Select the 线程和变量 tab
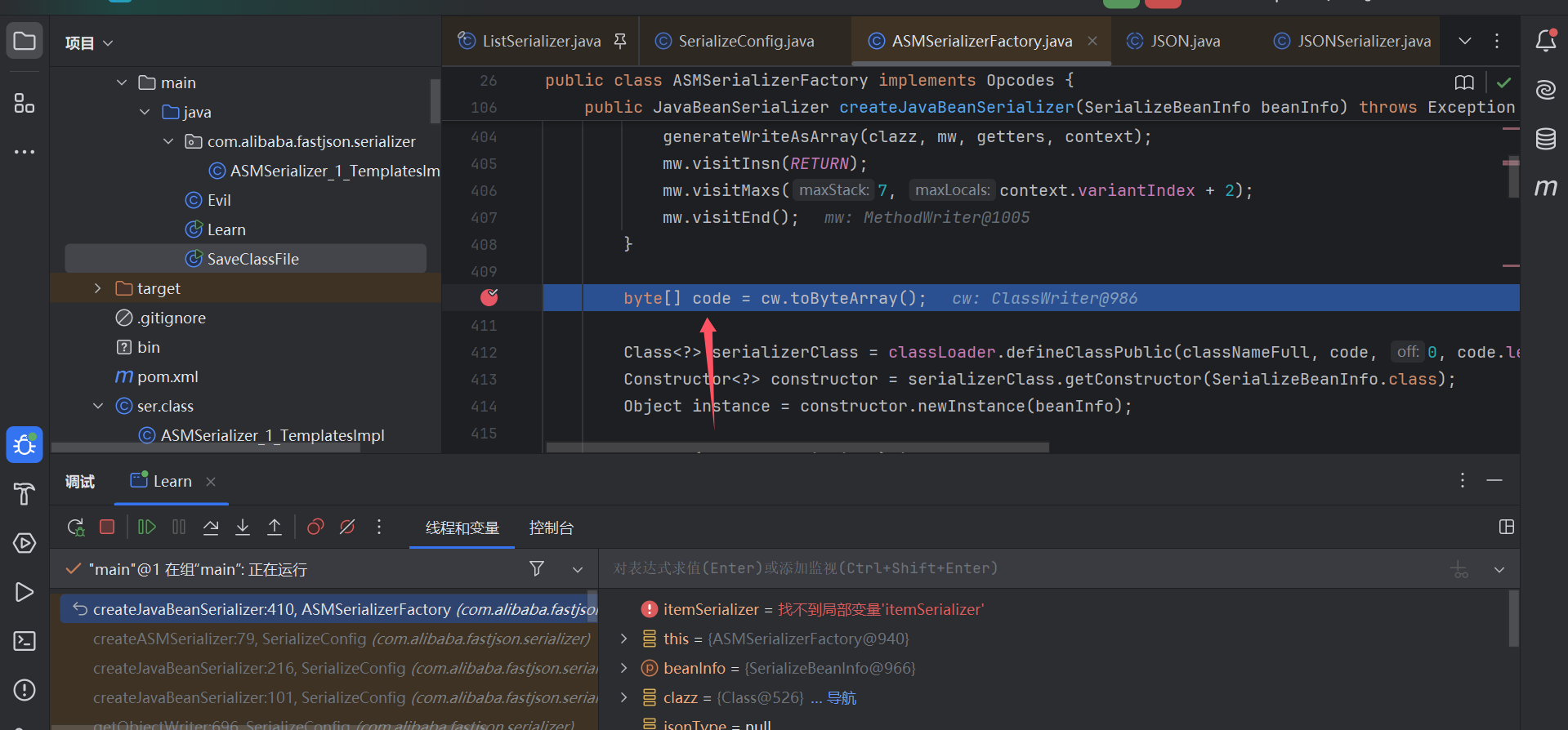Image resolution: width=1568 pixels, height=730 pixels. click(x=462, y=528)
